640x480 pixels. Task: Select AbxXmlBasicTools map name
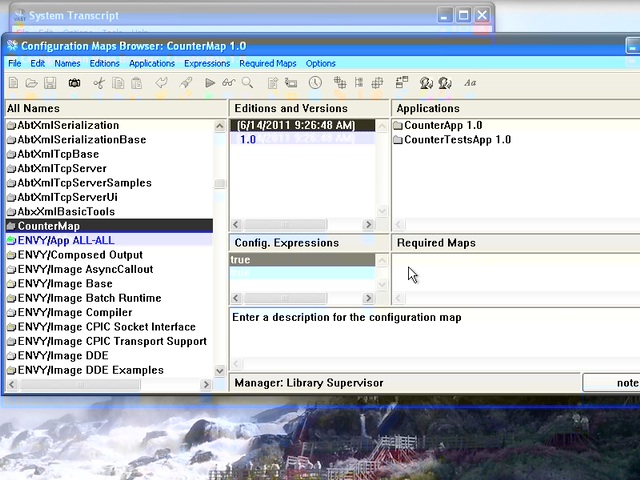coord(109,211)
